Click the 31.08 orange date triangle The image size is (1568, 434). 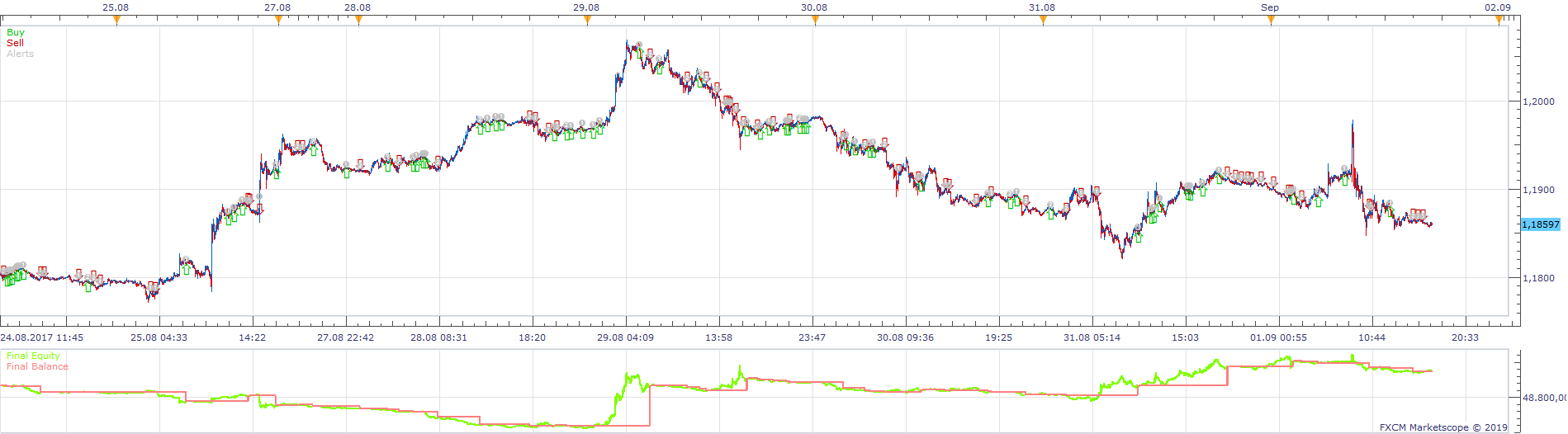tap(1043, 21)
